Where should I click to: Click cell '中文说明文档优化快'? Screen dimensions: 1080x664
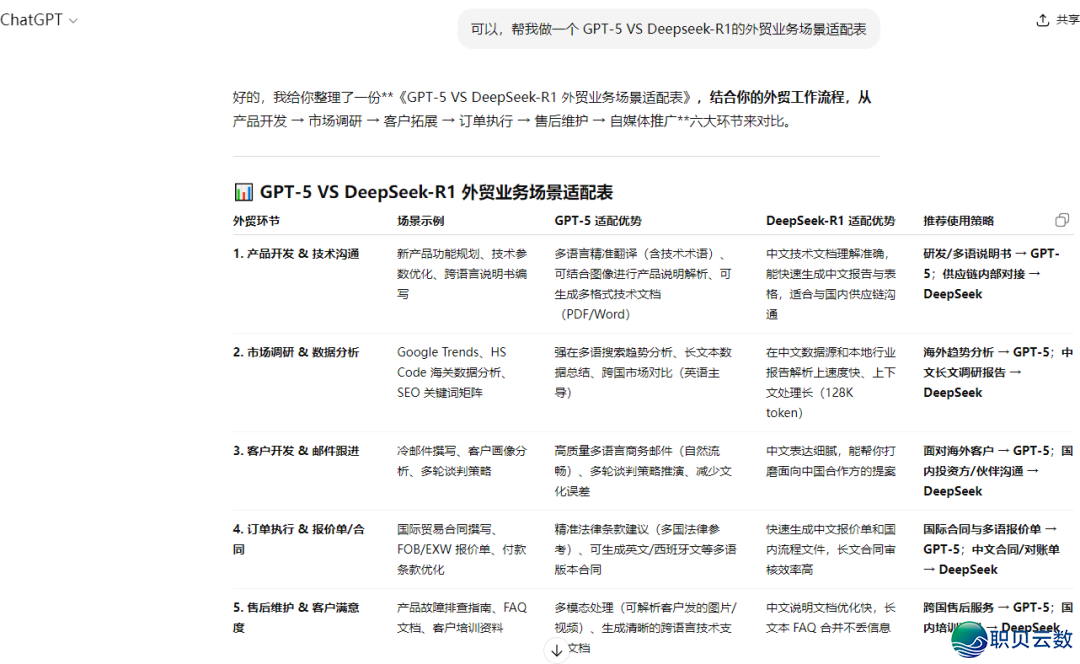pyautogui.click(x=831, y=617)
